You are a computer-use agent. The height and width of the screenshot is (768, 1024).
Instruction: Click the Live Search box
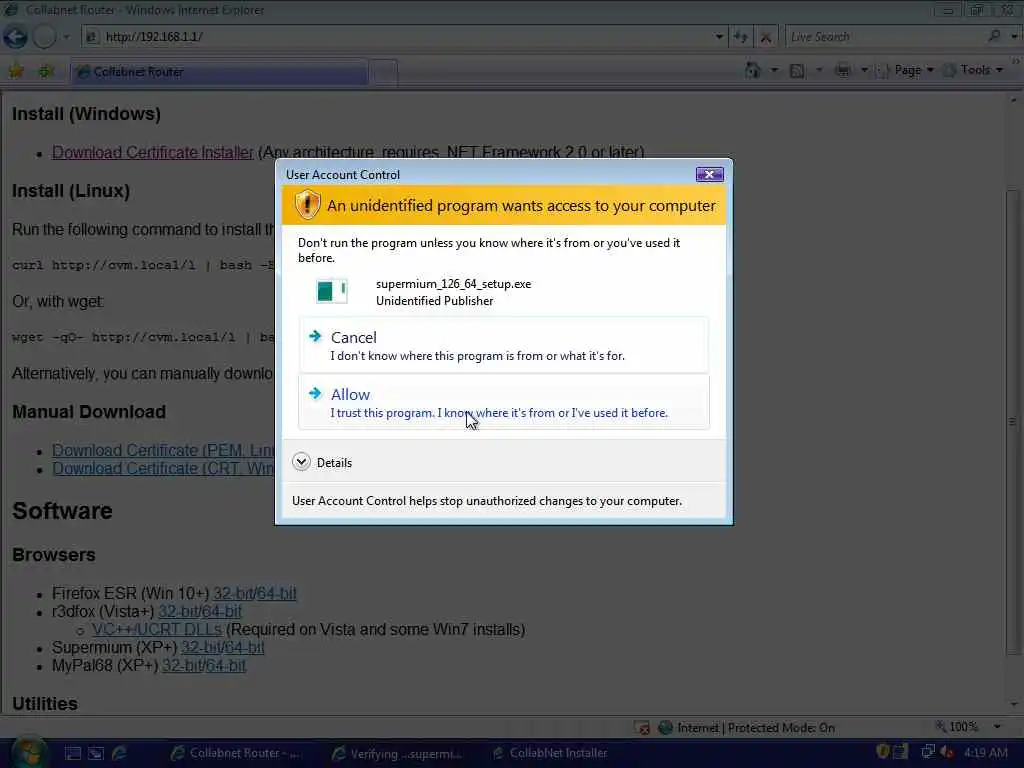point(886,37)
